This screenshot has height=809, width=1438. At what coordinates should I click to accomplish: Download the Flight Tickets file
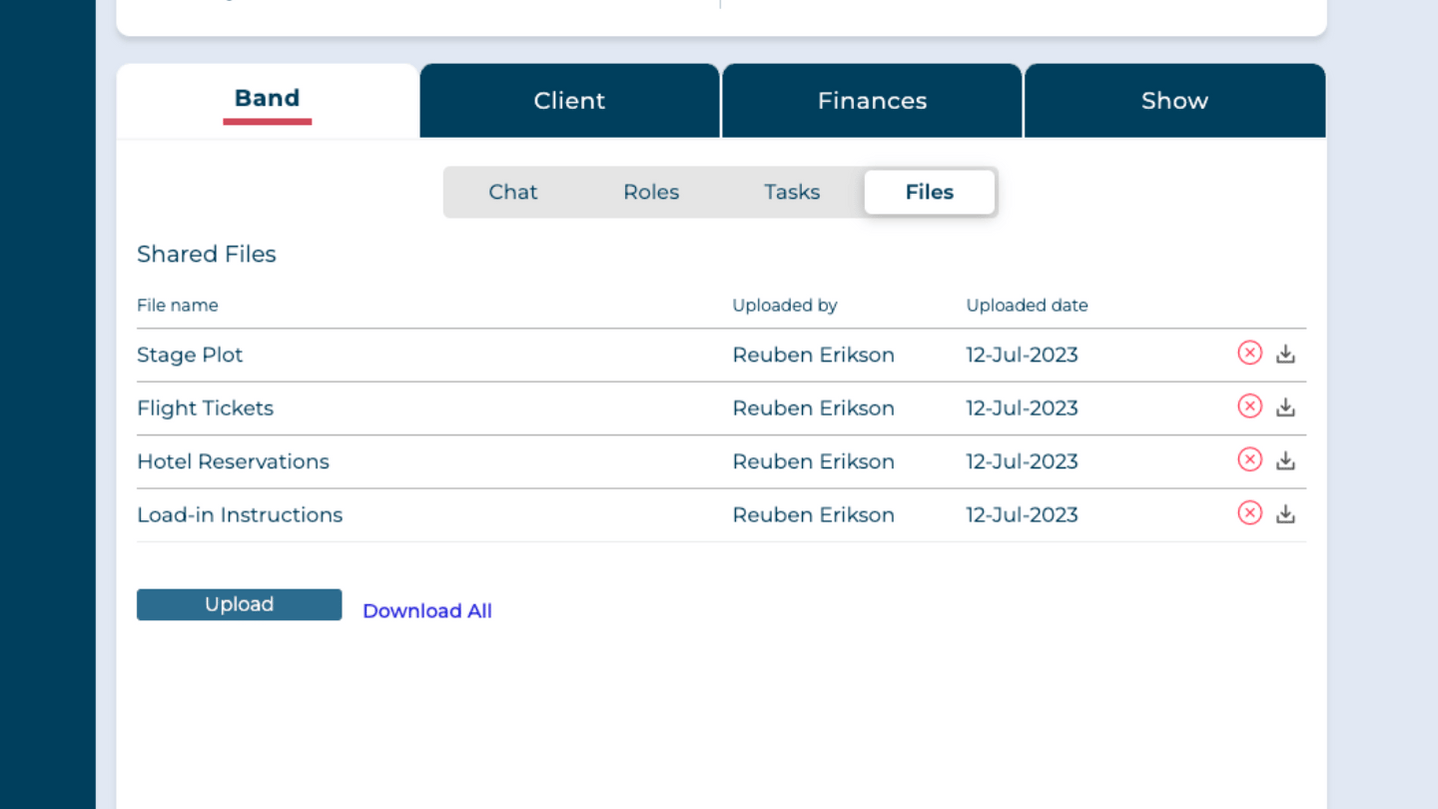click(x=1286, y=407)
